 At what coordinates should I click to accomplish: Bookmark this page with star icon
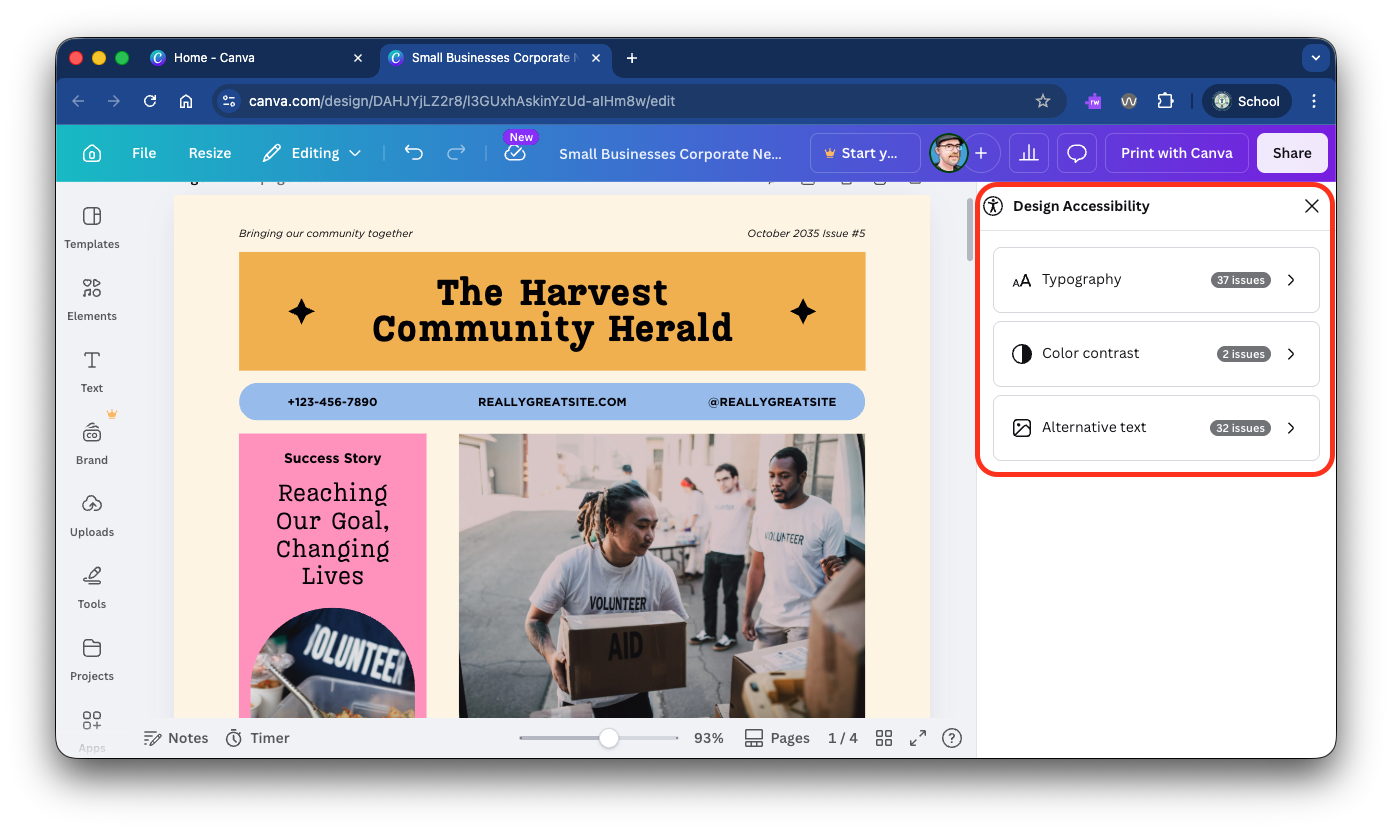click(x=1043, y=101)
